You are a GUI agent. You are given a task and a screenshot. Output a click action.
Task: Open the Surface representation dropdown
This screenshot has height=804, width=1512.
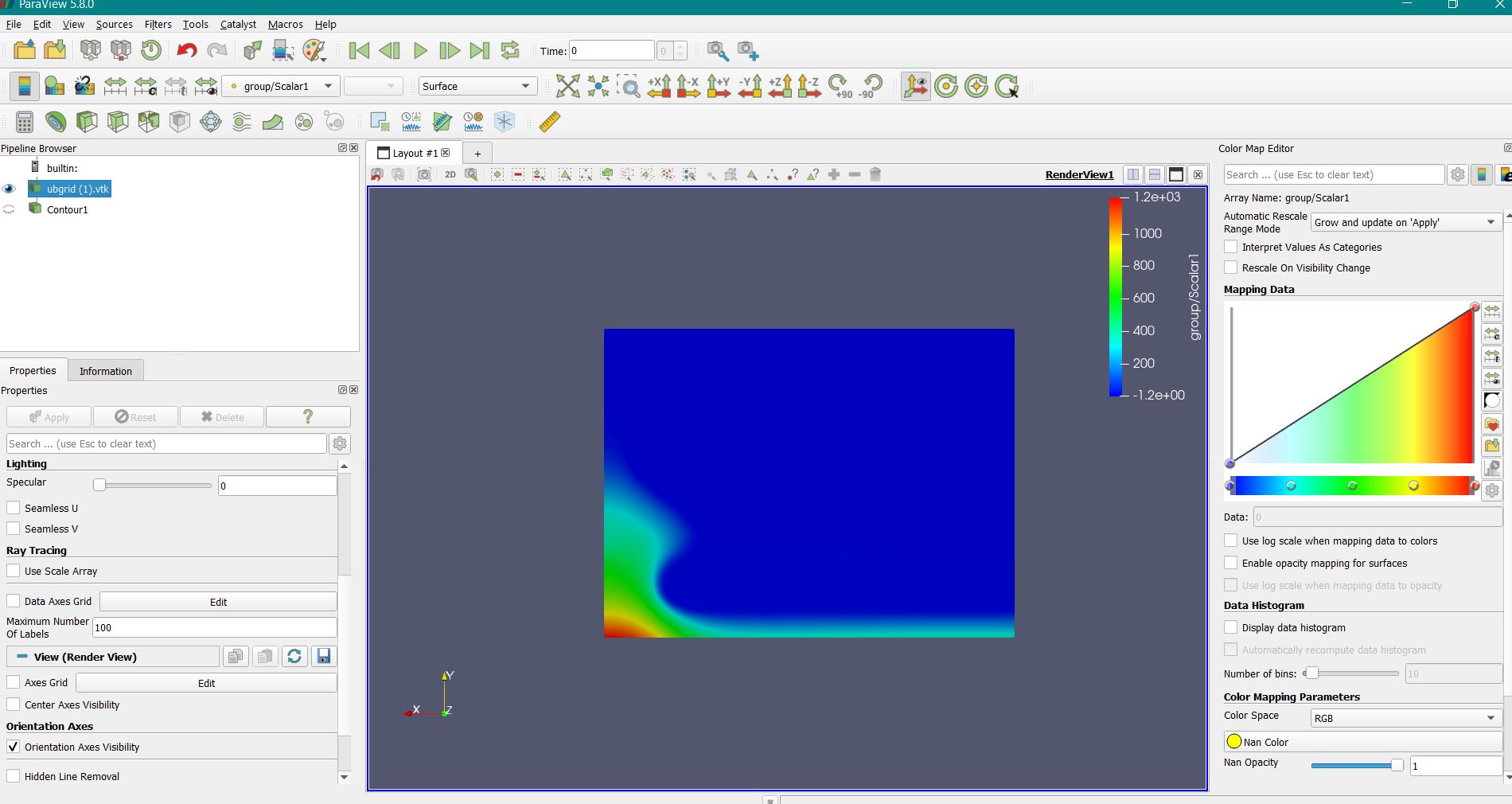477,86
